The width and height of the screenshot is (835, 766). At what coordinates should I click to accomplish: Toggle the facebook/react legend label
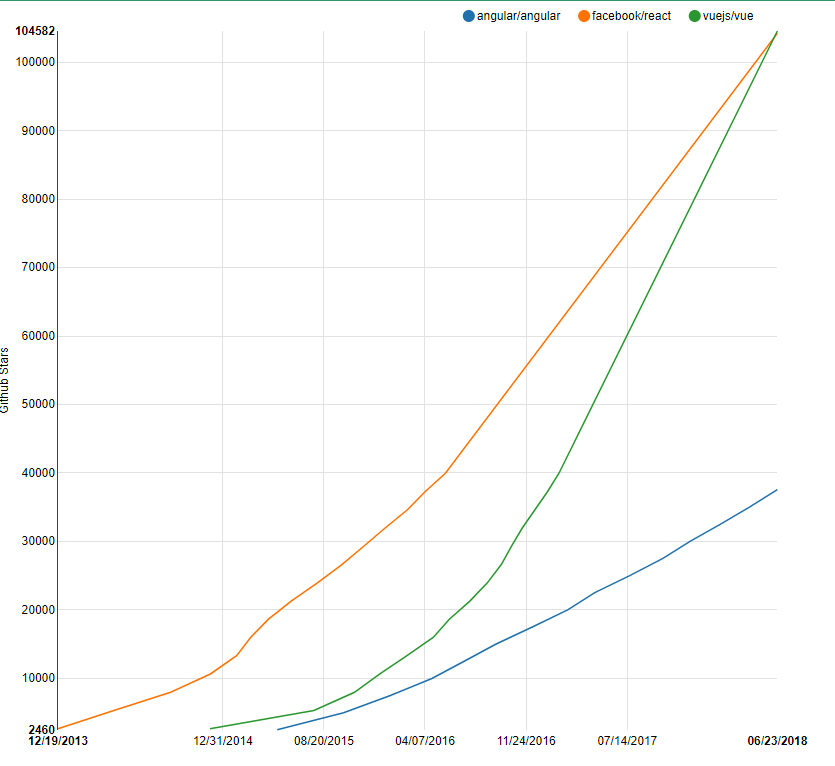[631, 16]
